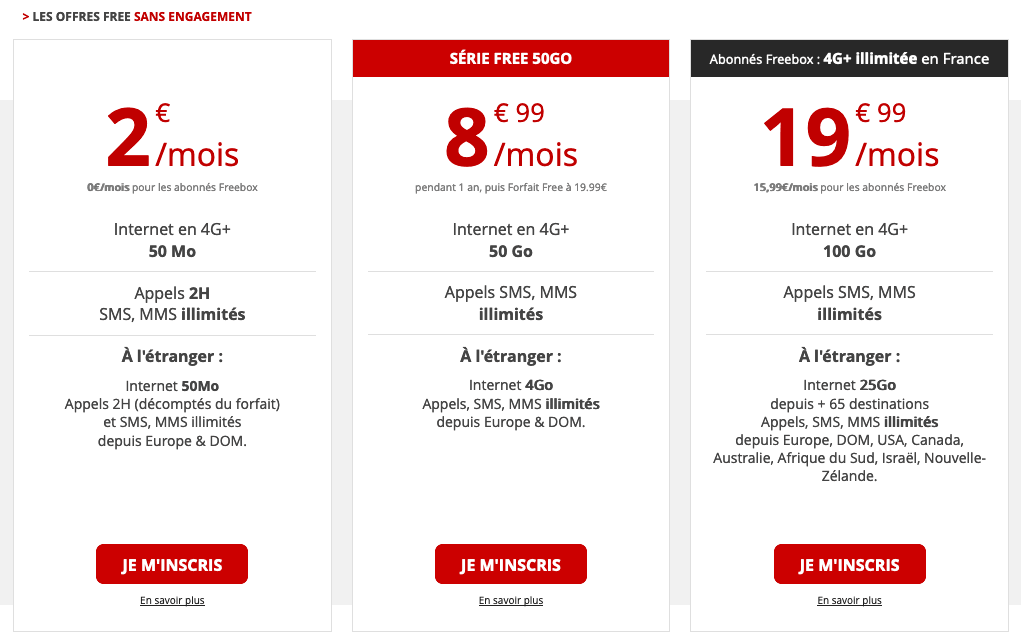The width and height of the screenshot is (1021, 642).
Task: Click the pendant 1 an puis Forfait Free text
Action: (x=510, y=185)
